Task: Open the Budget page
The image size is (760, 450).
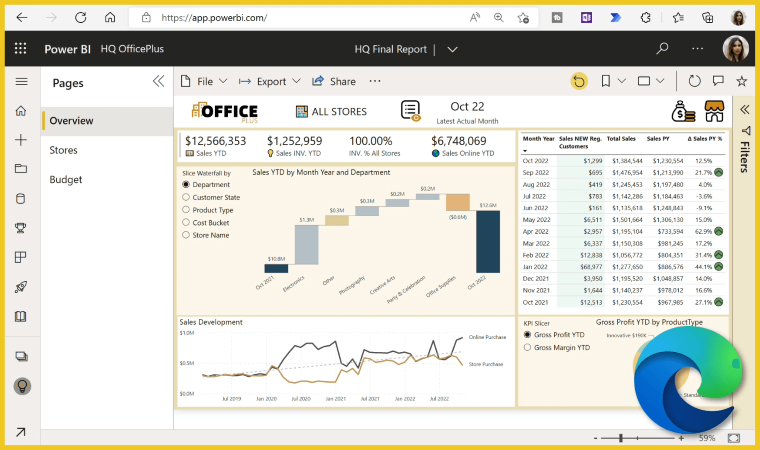Action: 66,179
